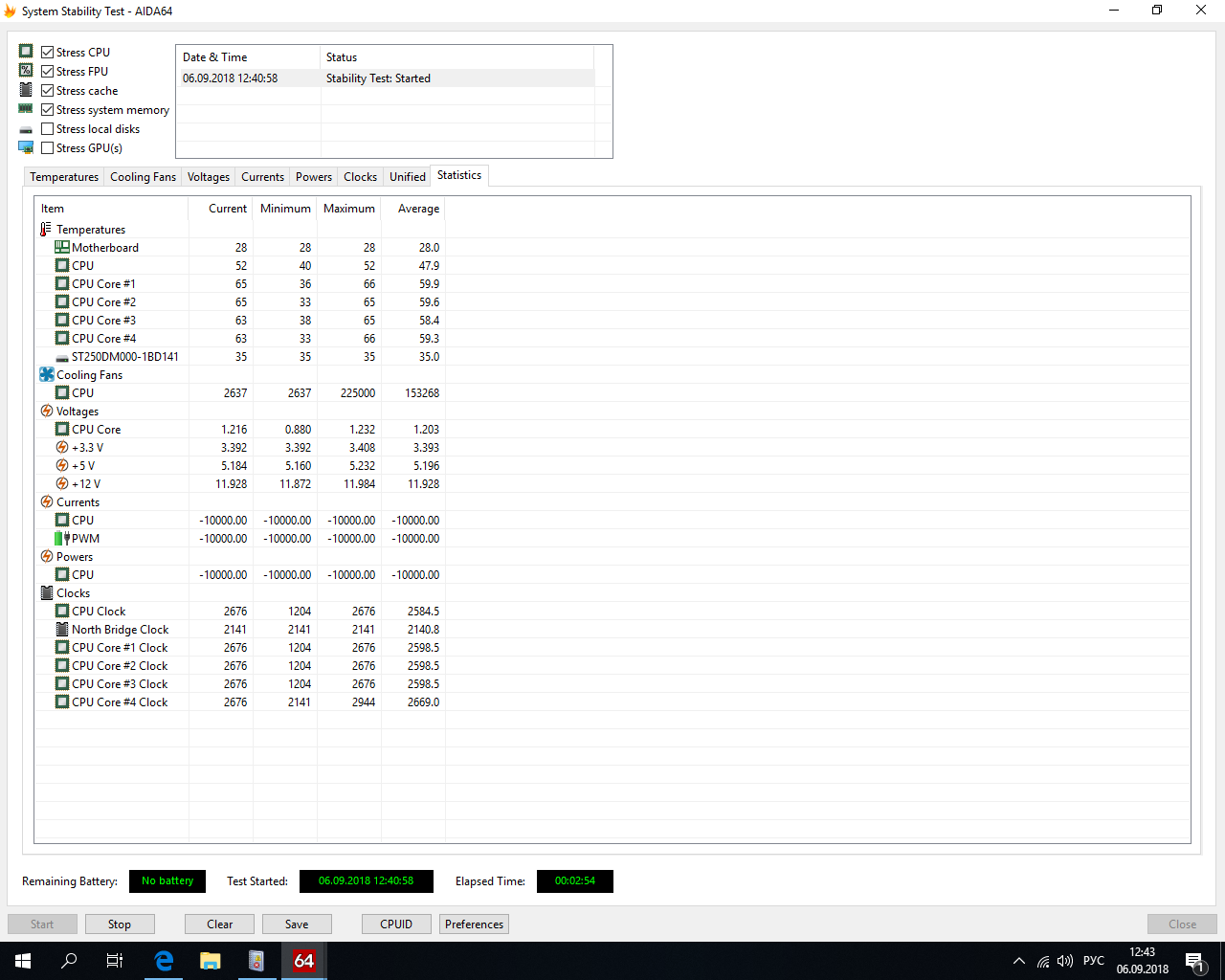Screen dimensions: 1225x980
Task: Click the Stress GPU(s) monitor icon
Action: 26,147
